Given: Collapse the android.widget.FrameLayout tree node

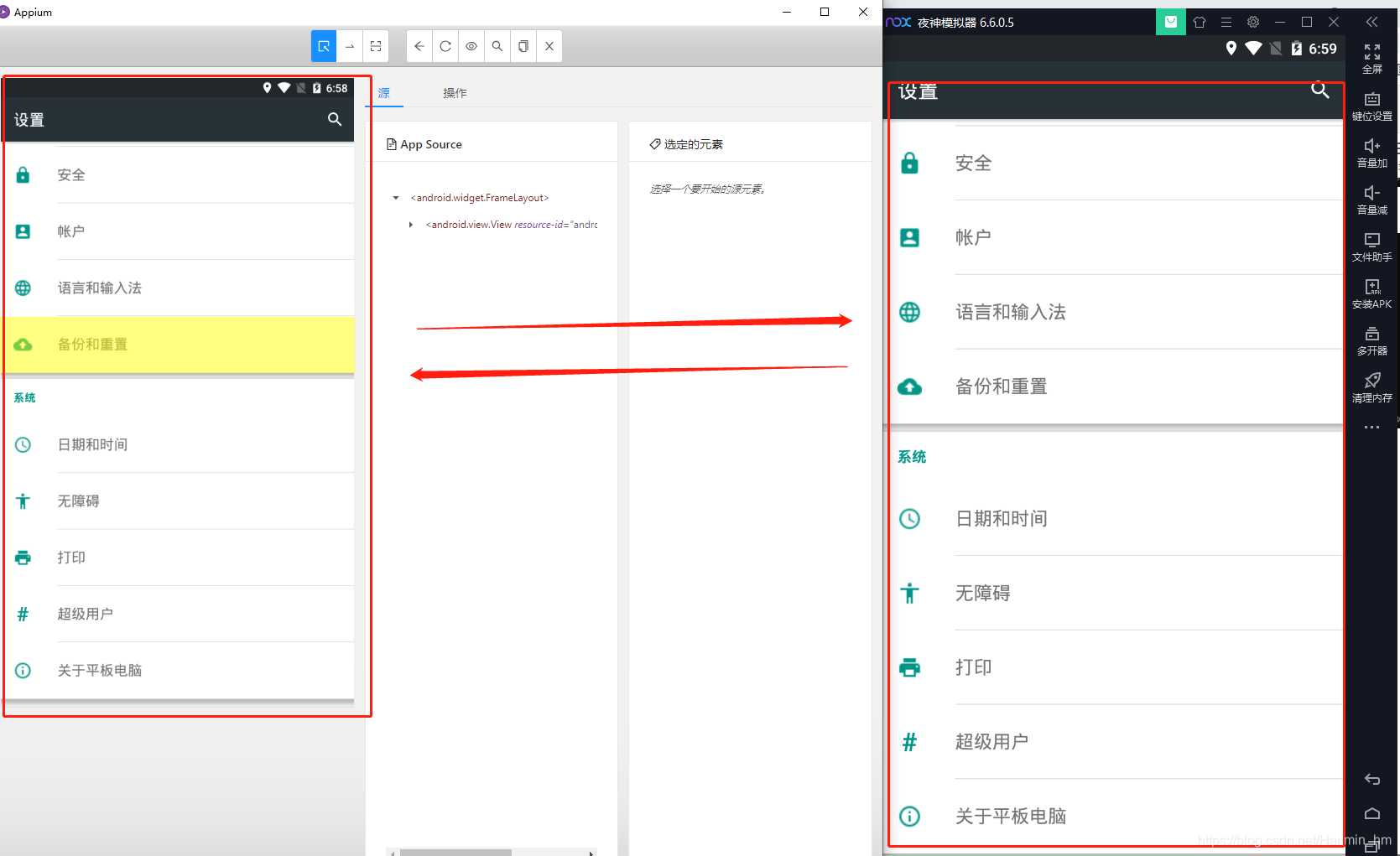Looking at the screenshot, I should point(396,197).
